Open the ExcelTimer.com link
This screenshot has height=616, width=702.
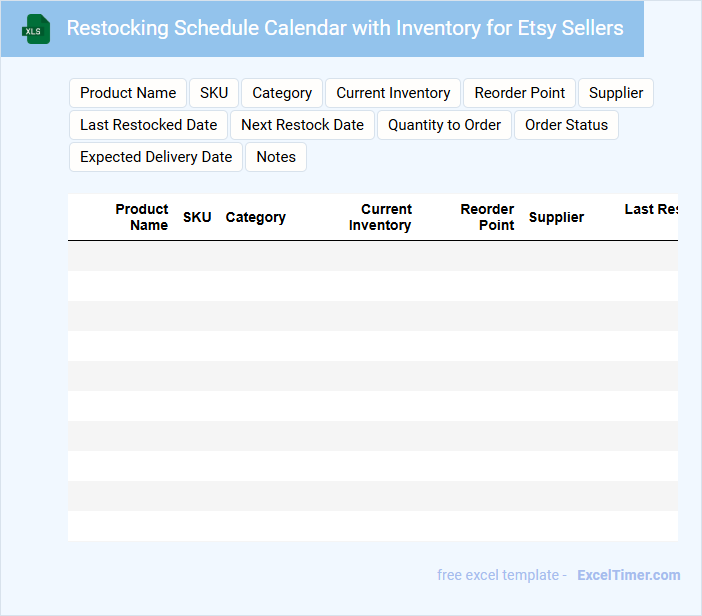pos(629,575)
